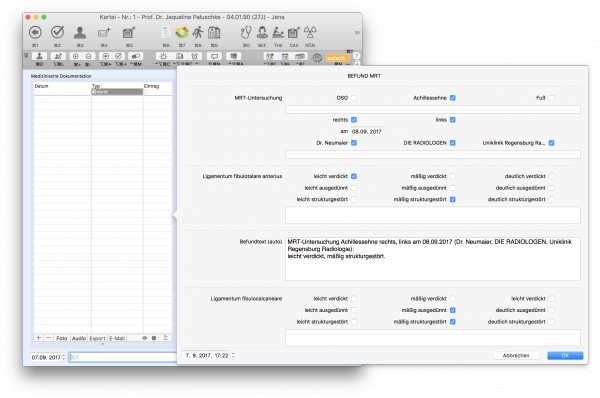Click the blue help question mark icon
The image size is (600, 398).
click(356, 55)
